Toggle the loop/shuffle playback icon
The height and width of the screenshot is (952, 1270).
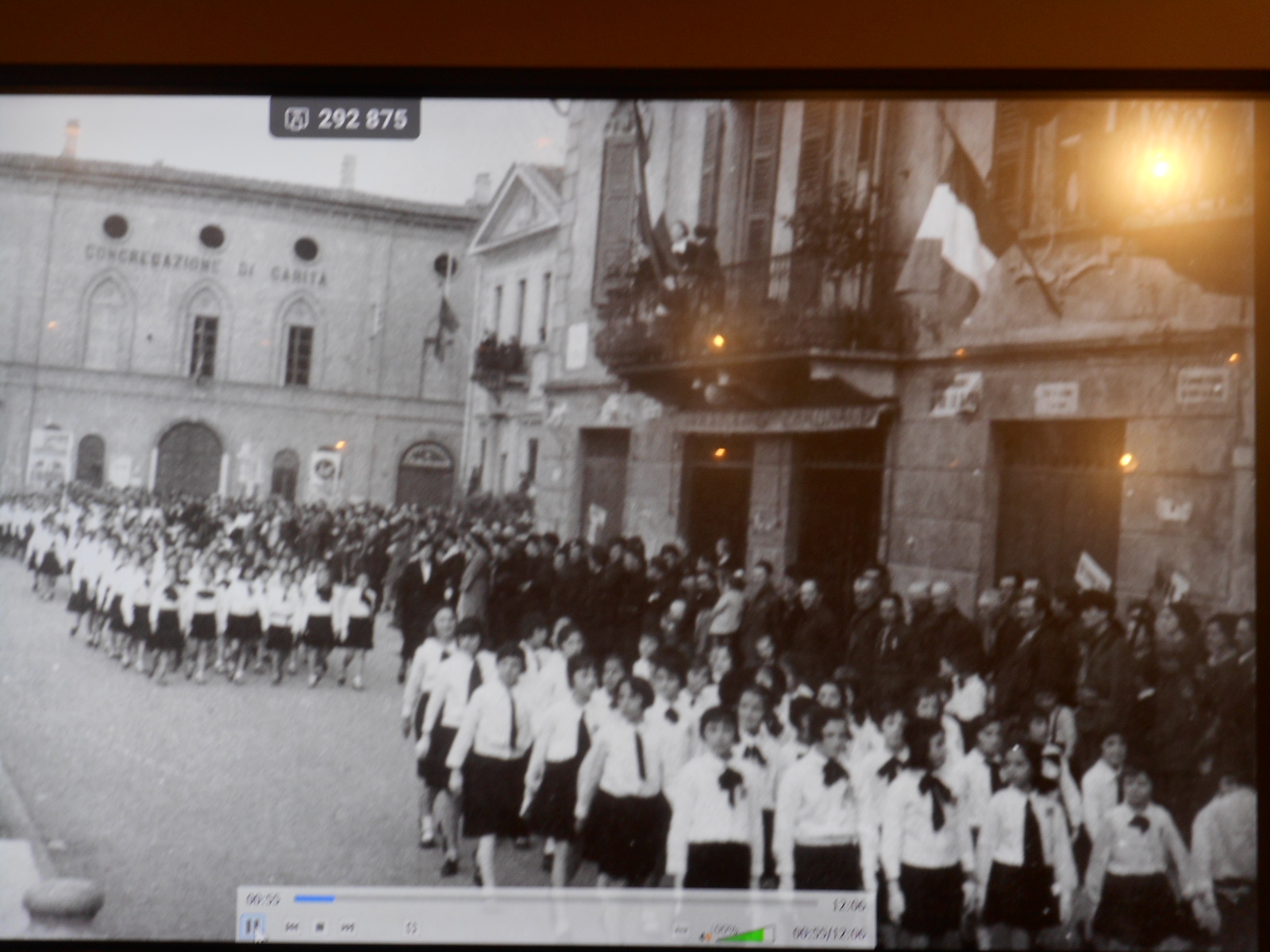[411, 927]
